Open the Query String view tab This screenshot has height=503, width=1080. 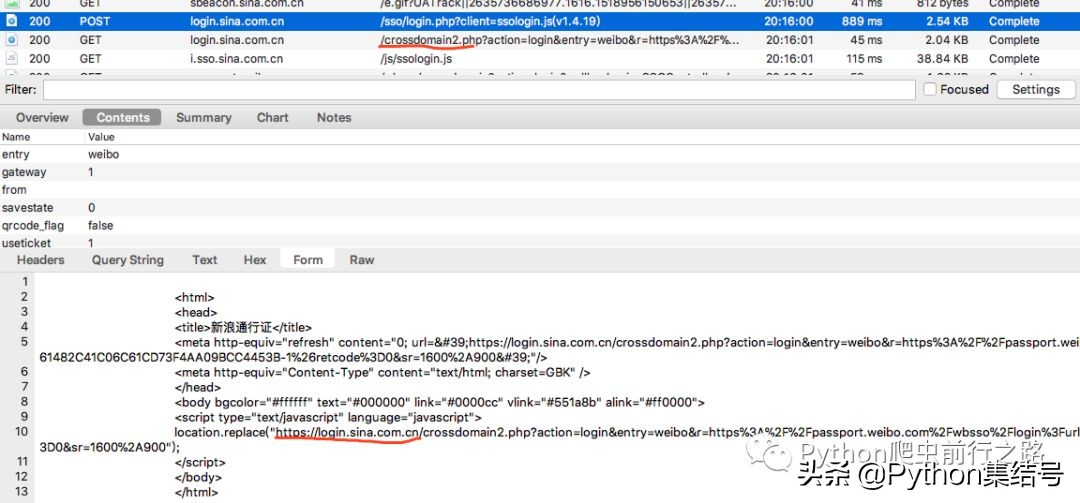(x=128, y=260)
